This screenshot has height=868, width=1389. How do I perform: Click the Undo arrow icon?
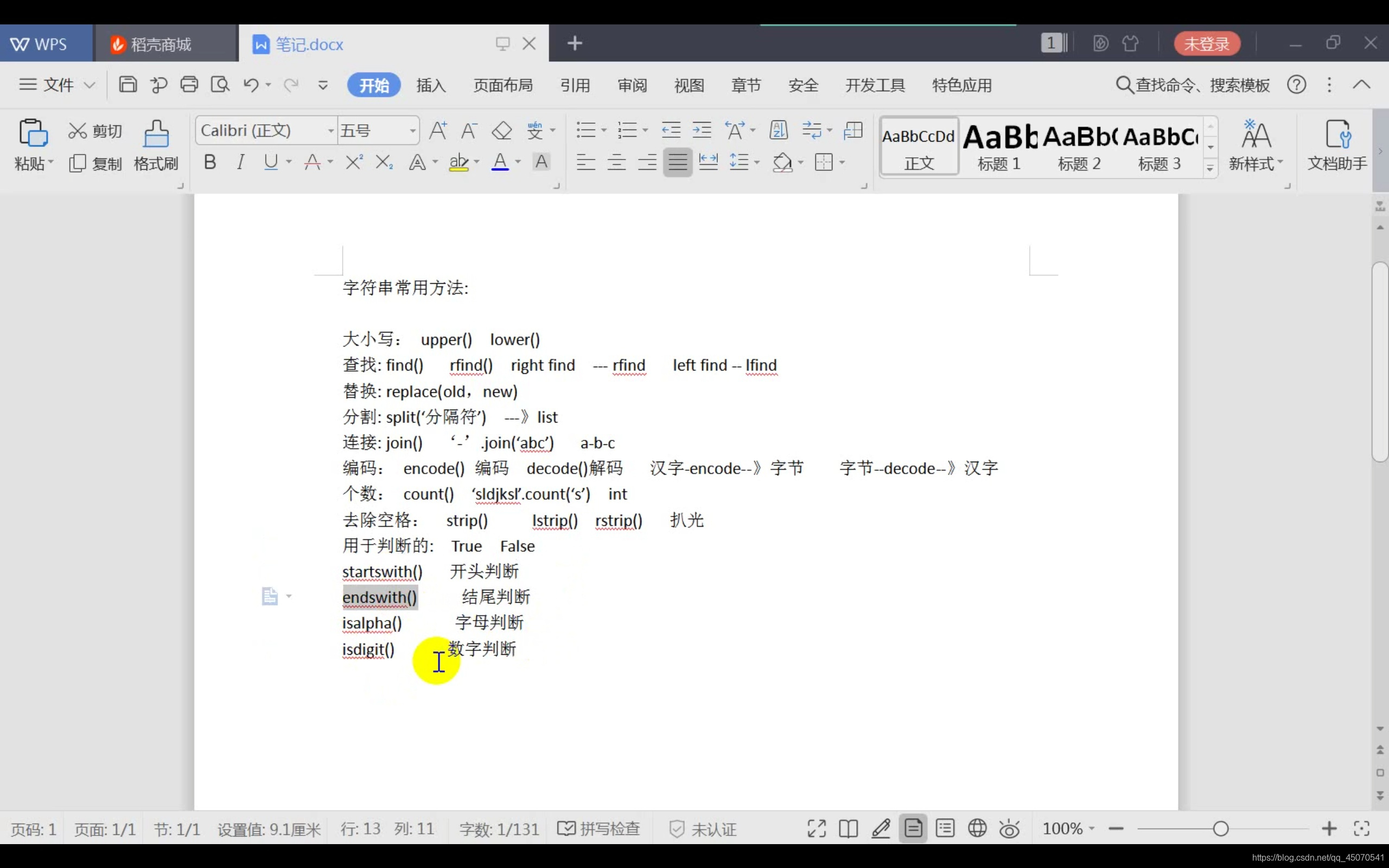pyautogui.click(x=251, y=85)
